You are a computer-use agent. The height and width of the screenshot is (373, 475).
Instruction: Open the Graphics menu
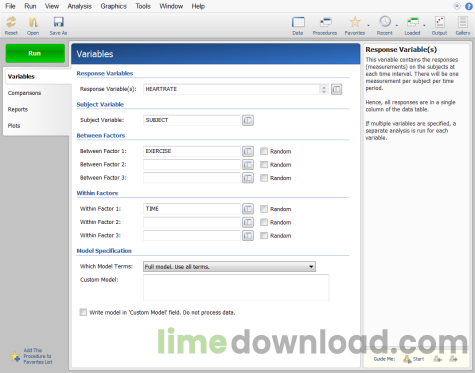pos(114,6)
